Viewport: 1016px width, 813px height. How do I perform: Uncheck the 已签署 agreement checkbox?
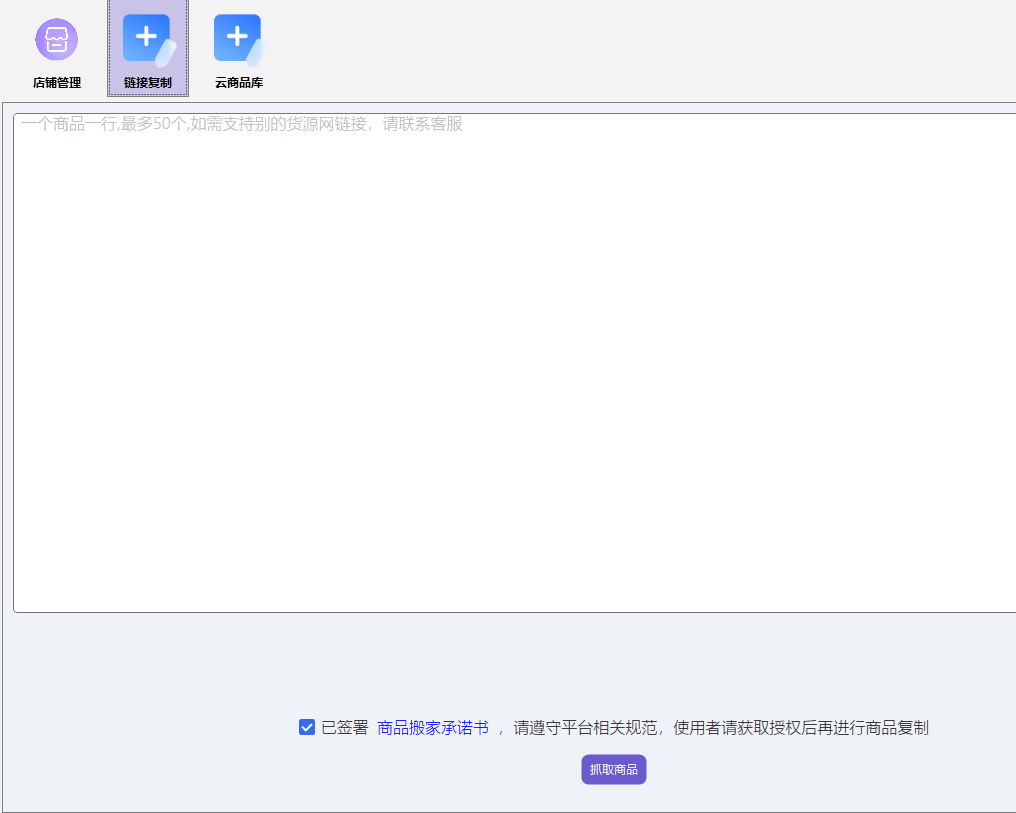tap(307, 727)
